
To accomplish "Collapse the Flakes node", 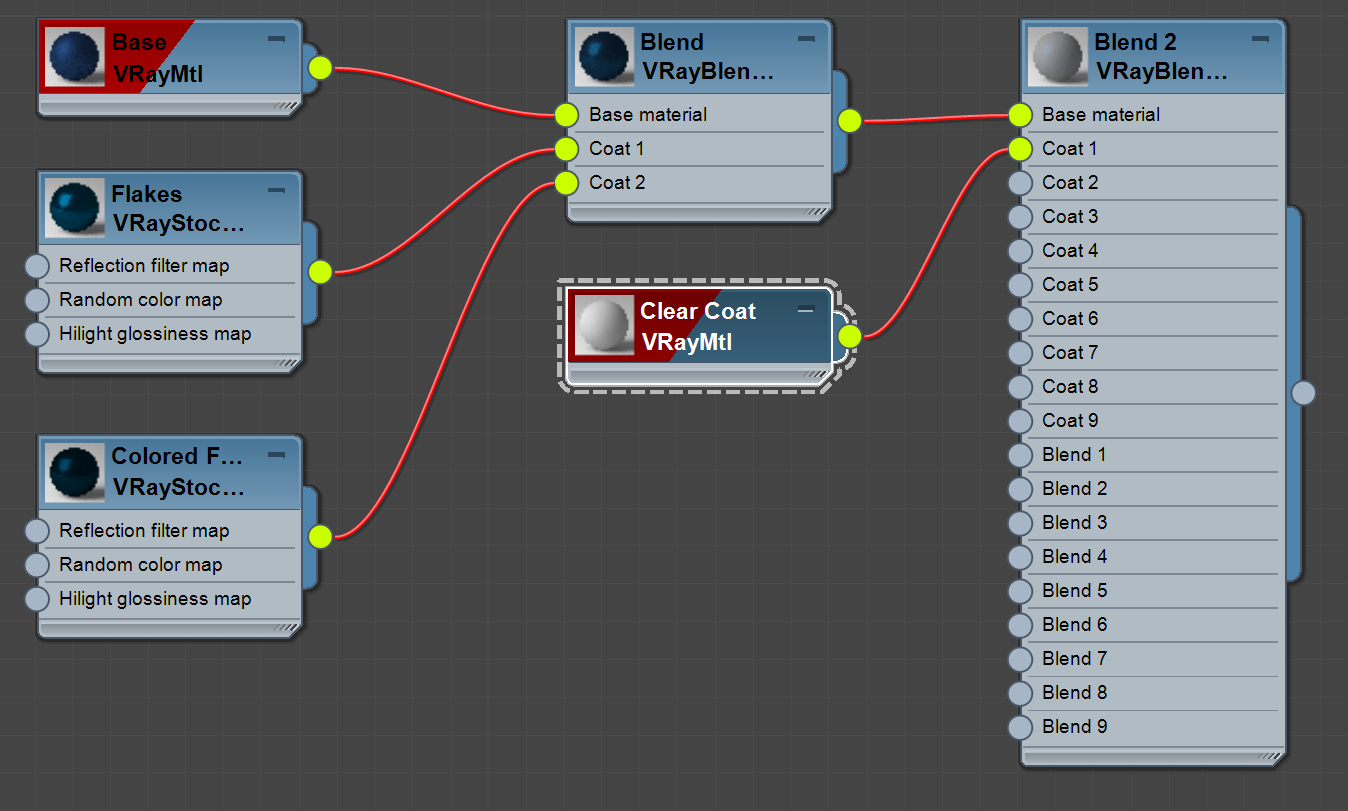I will 277,189.
